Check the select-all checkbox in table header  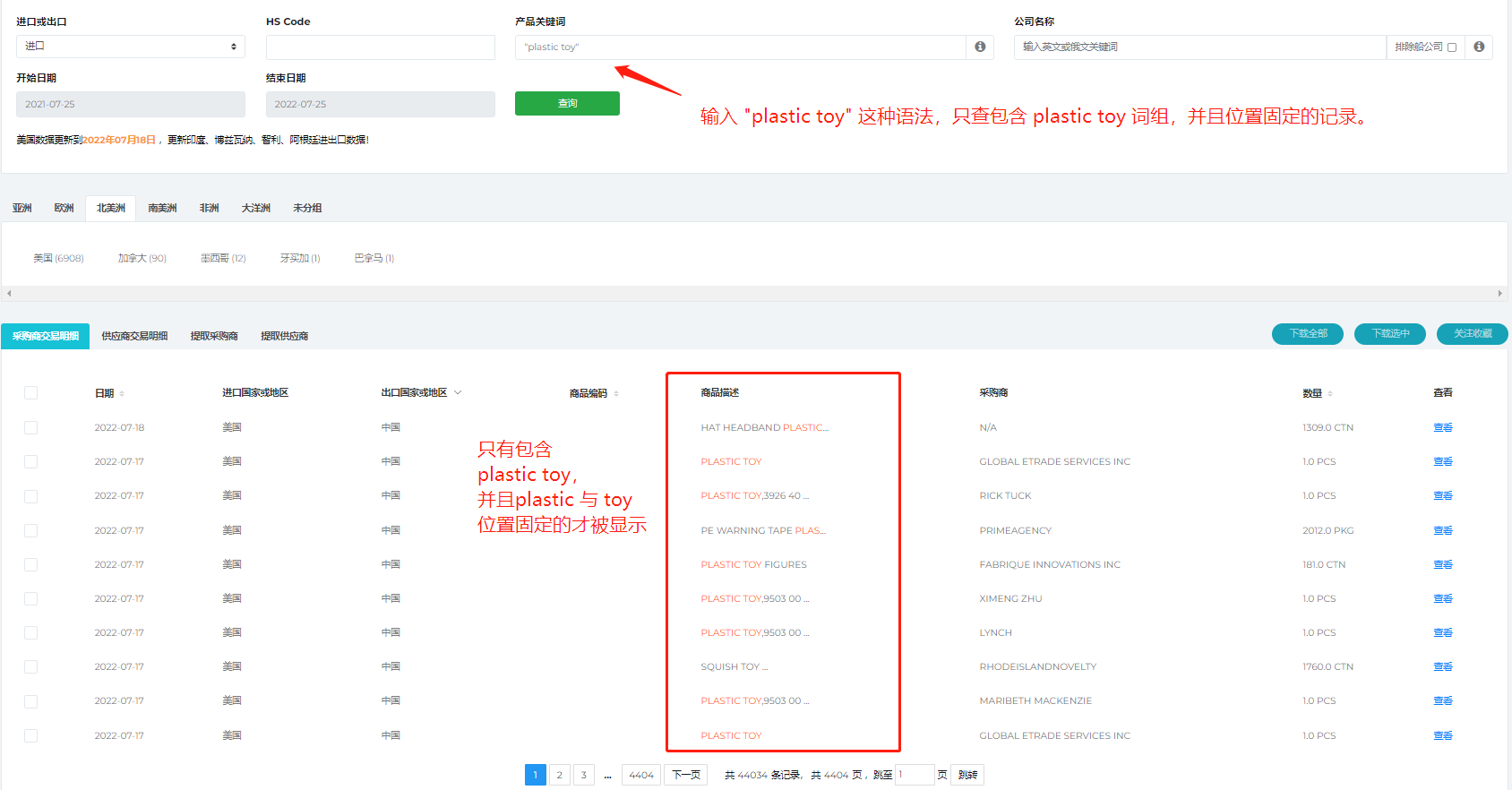tap(31, 393)
